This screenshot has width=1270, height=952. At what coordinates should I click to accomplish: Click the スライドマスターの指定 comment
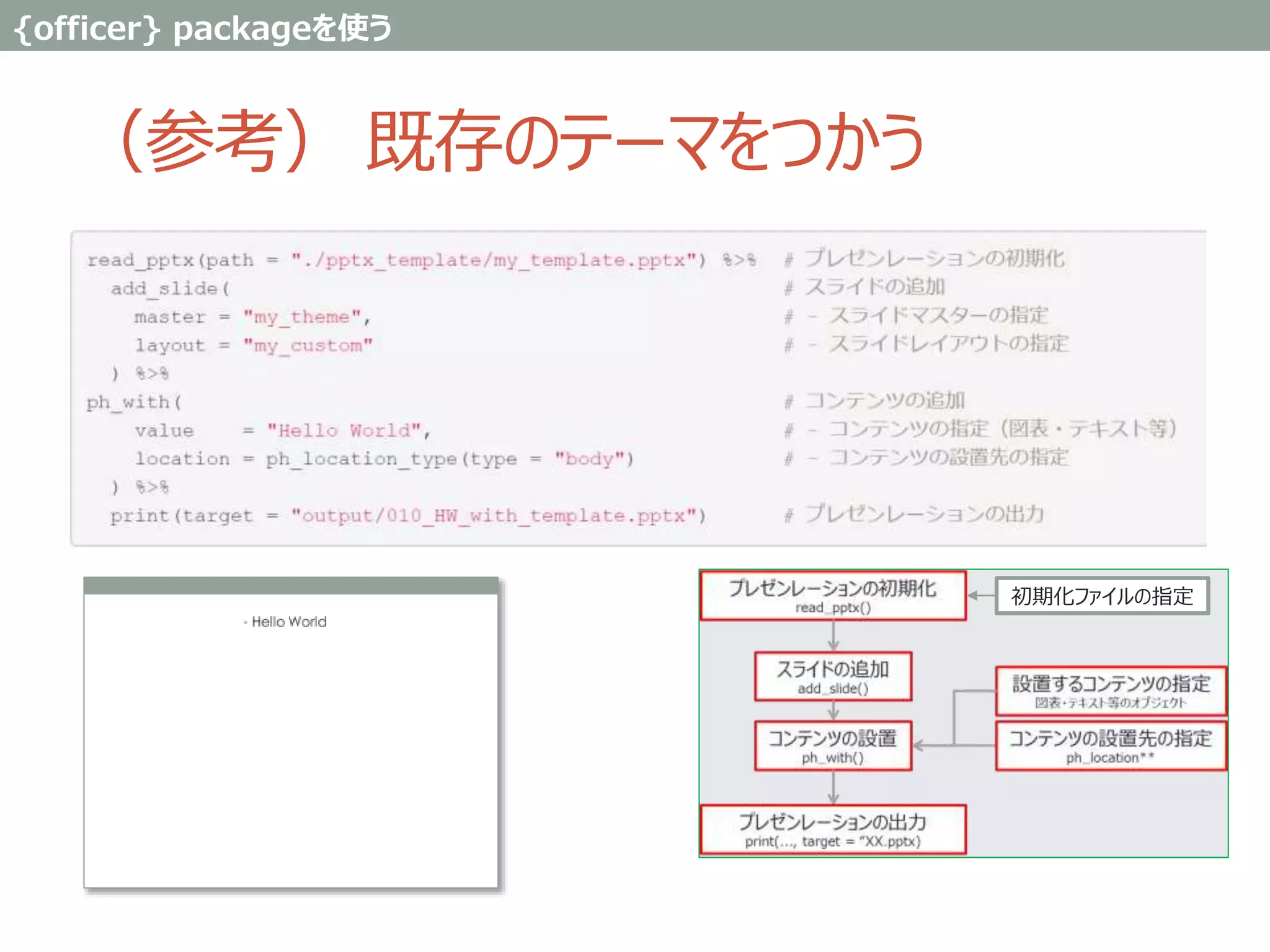tap(938, 315)
